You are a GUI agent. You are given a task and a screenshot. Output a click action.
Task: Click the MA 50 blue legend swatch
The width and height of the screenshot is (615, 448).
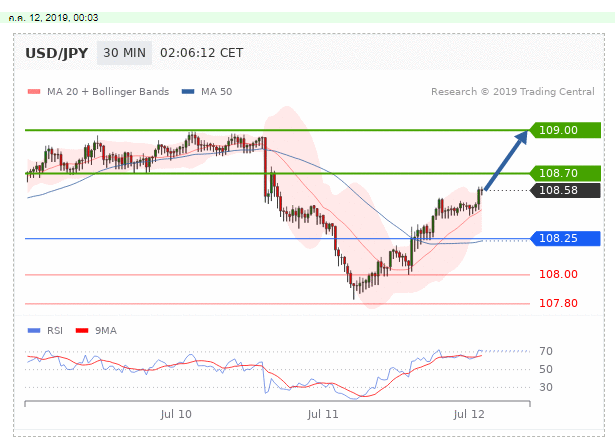188,92
